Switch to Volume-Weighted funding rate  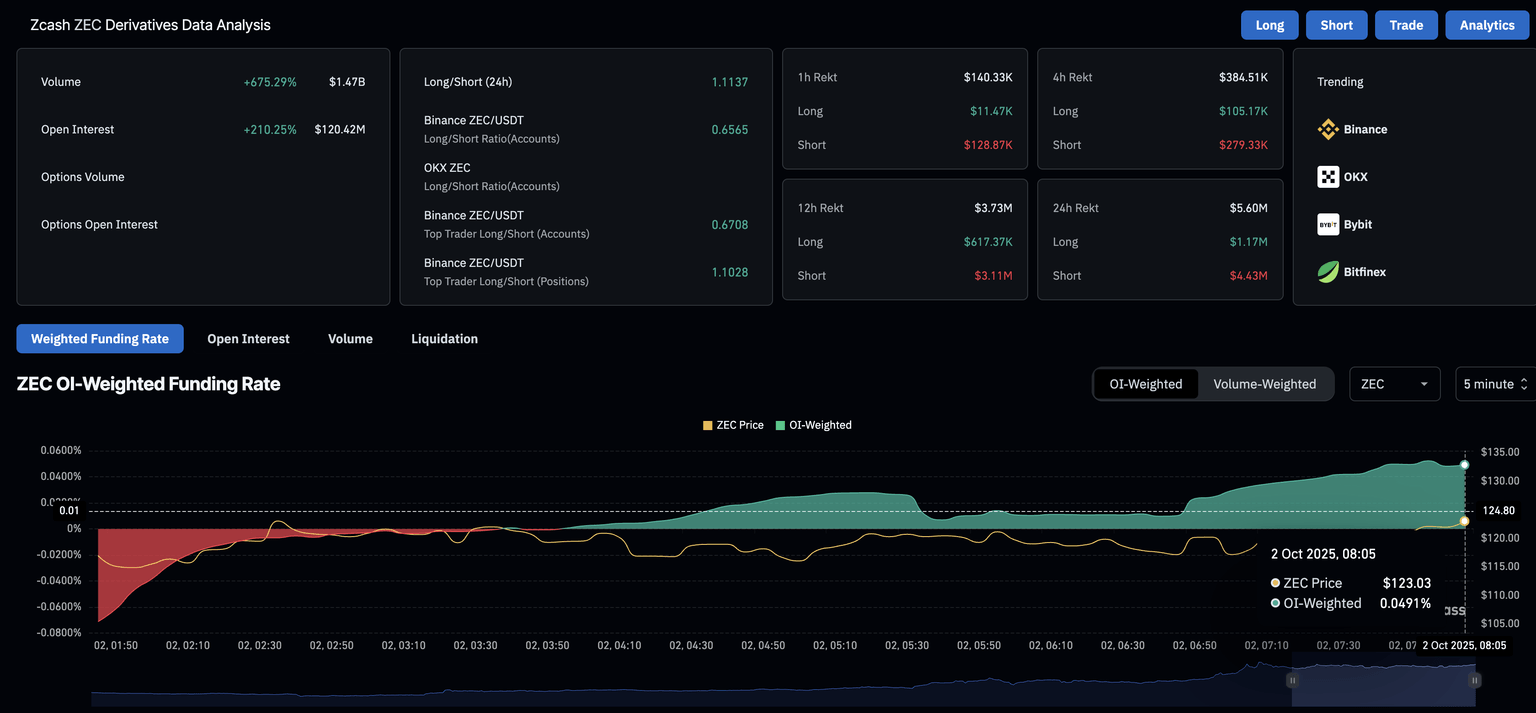(1264, 384)
